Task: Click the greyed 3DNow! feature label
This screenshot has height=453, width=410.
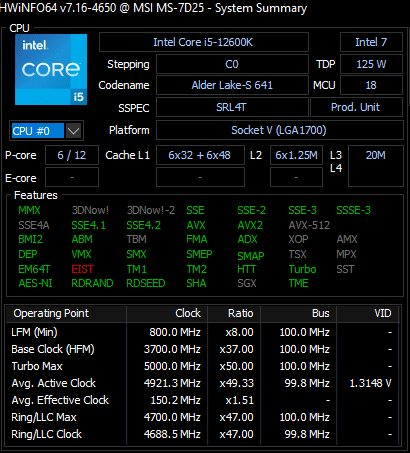Action: (90, 210)
